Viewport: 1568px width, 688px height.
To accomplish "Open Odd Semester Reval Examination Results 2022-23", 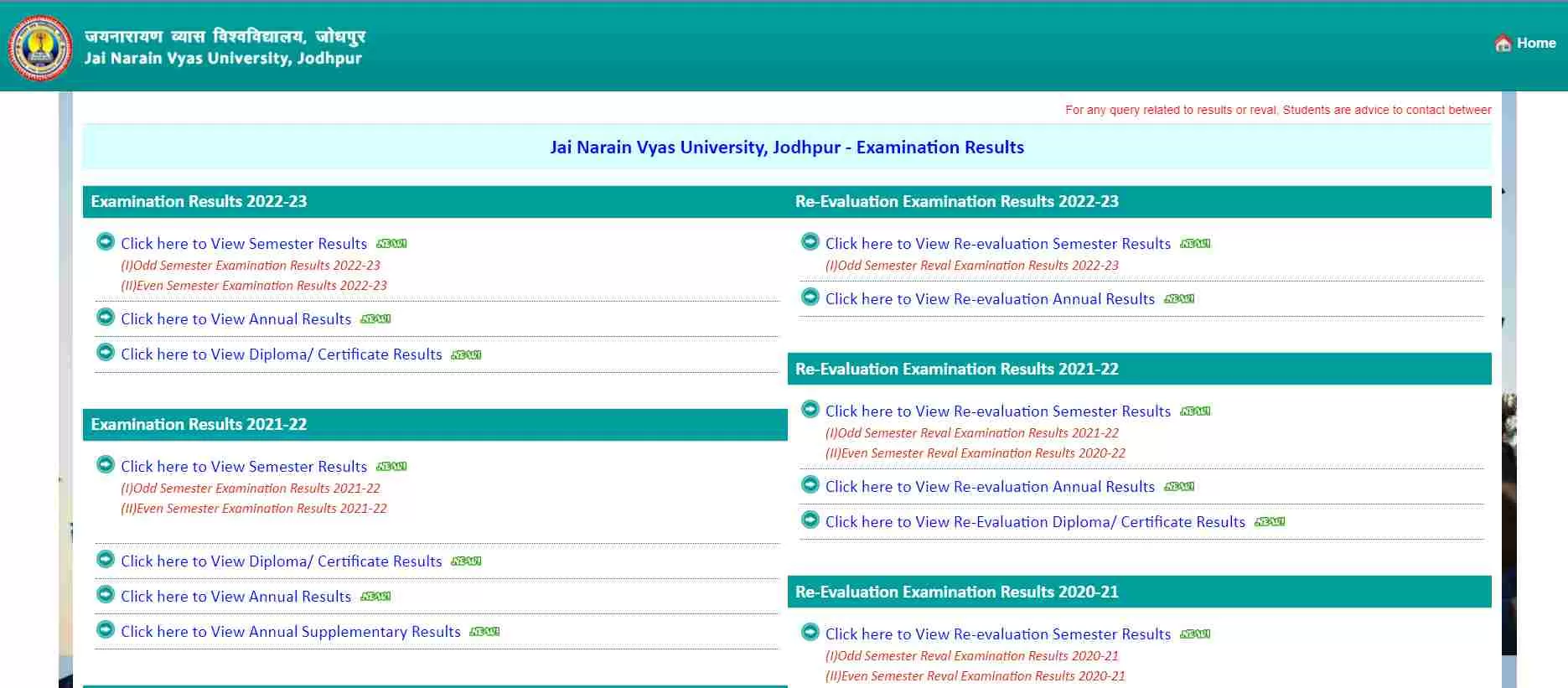I will (972, 266).
